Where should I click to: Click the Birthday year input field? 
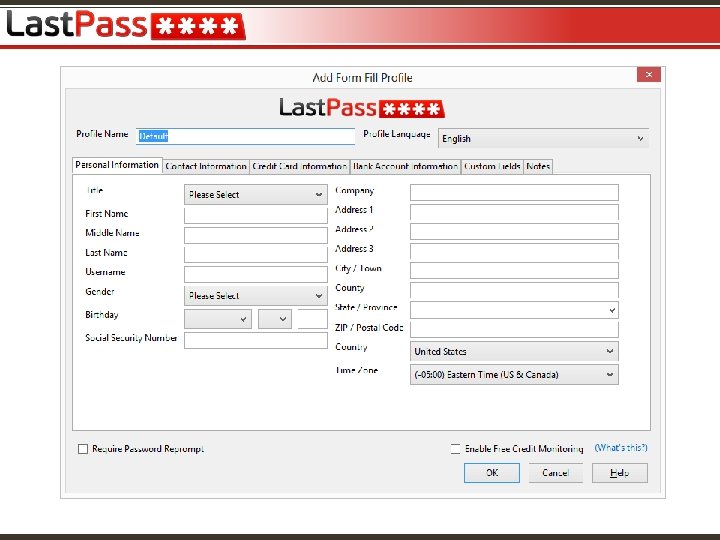[x=313, y=319]
